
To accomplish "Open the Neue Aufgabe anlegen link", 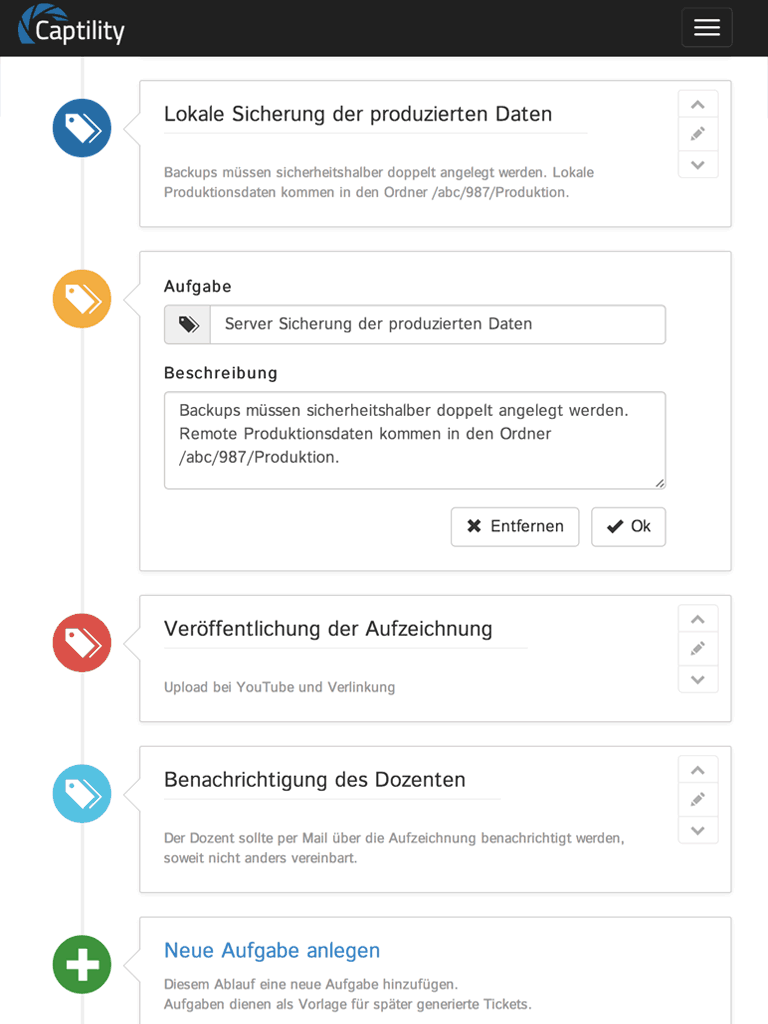I will coord(272,951).
